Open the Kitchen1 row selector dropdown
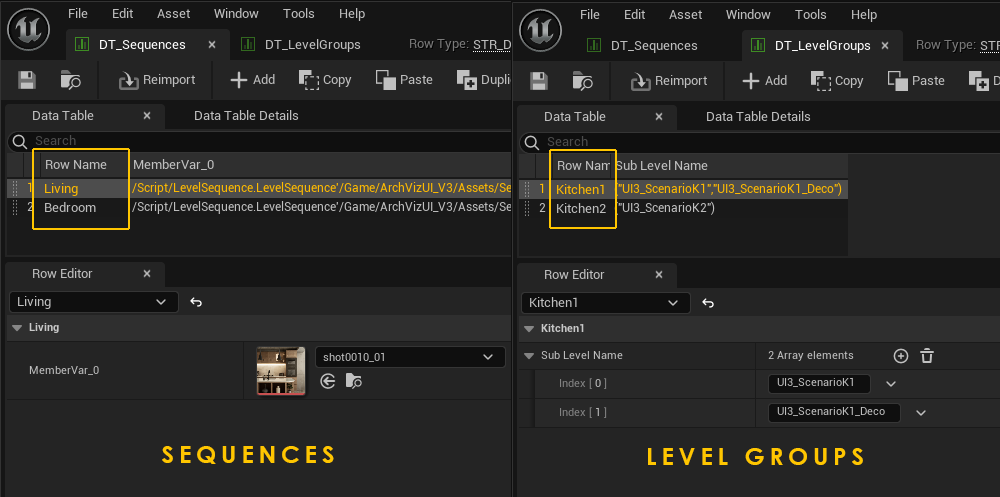Viewport: 1000px width, 497px height. pos(606,302)
